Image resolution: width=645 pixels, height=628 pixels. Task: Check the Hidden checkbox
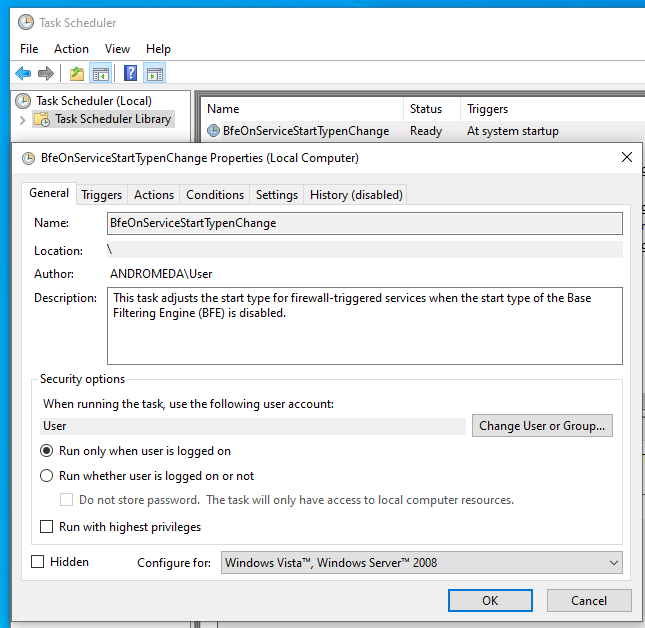37,561
